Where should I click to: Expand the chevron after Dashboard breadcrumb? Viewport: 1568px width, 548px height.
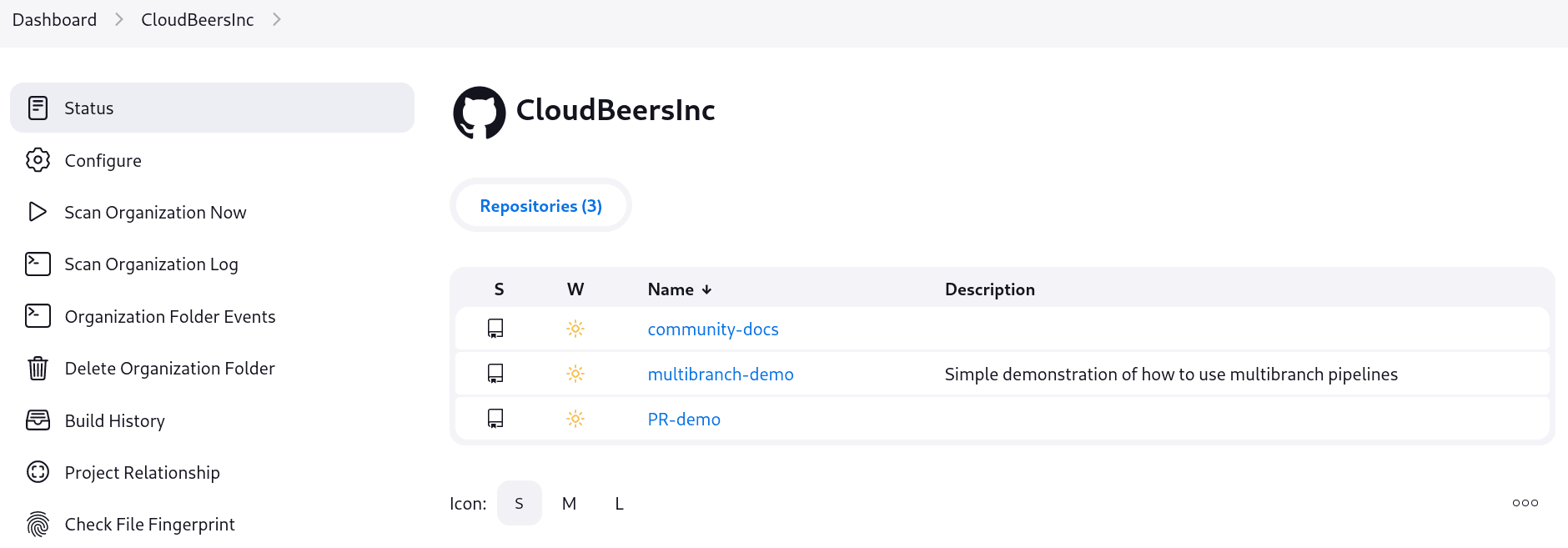119,19
